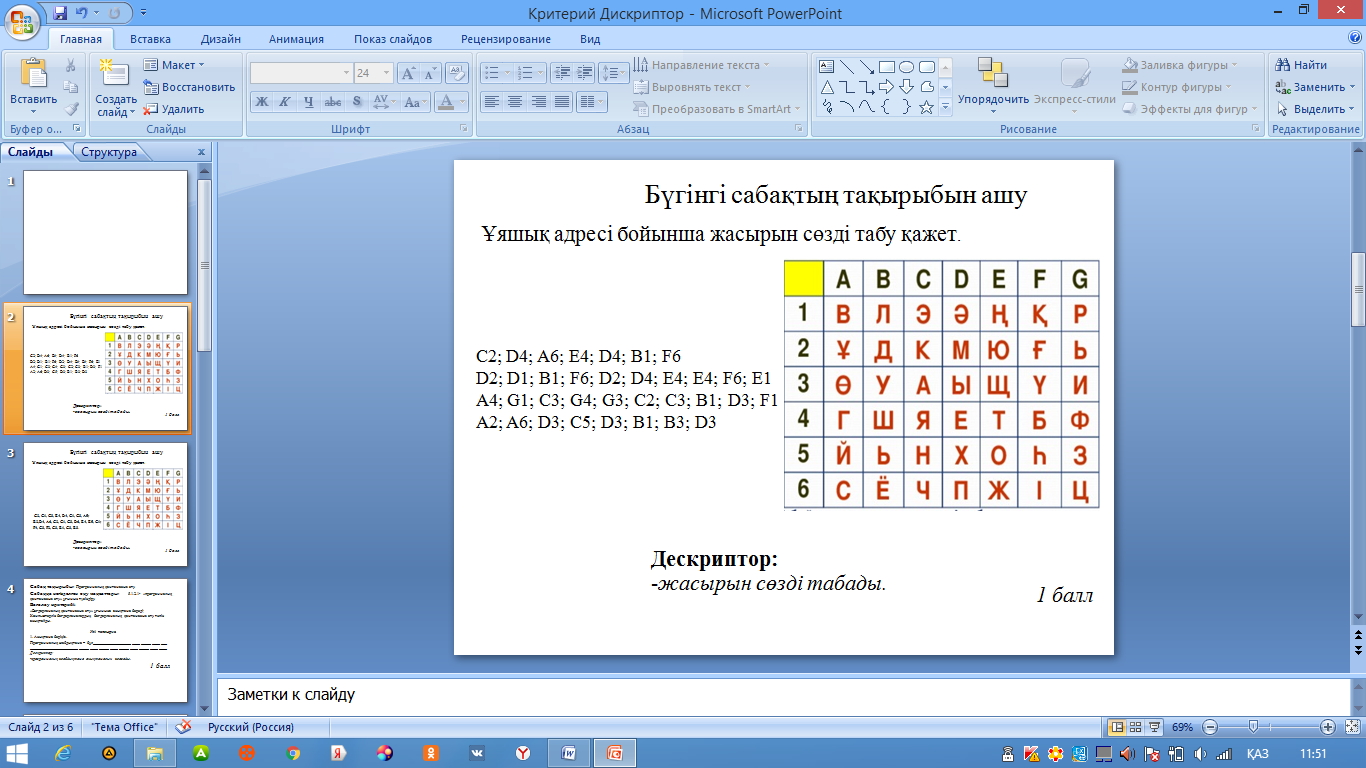Viewport: 1366px width, 768px height.
Task: Click the Office button logo
Action: click(x=22, y=21)
